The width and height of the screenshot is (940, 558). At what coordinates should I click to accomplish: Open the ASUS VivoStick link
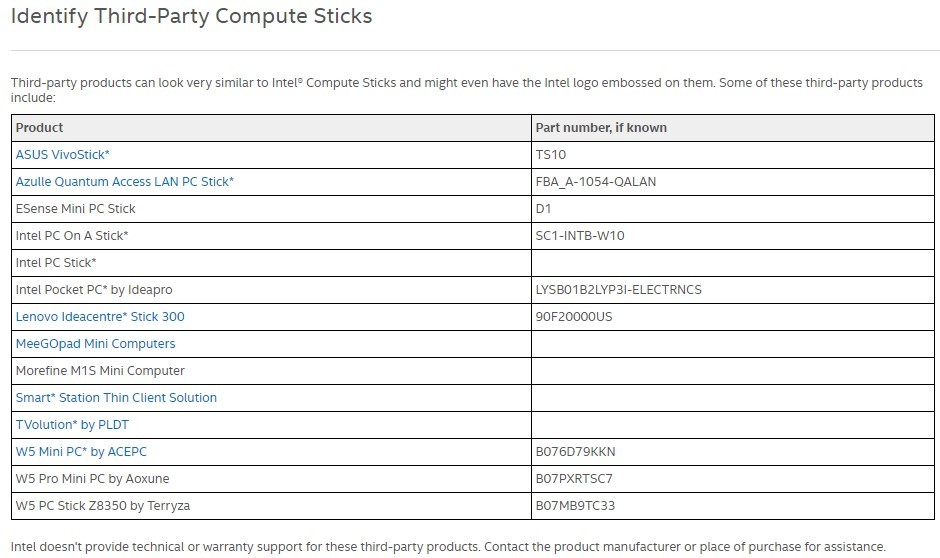[x=62, y=155]
